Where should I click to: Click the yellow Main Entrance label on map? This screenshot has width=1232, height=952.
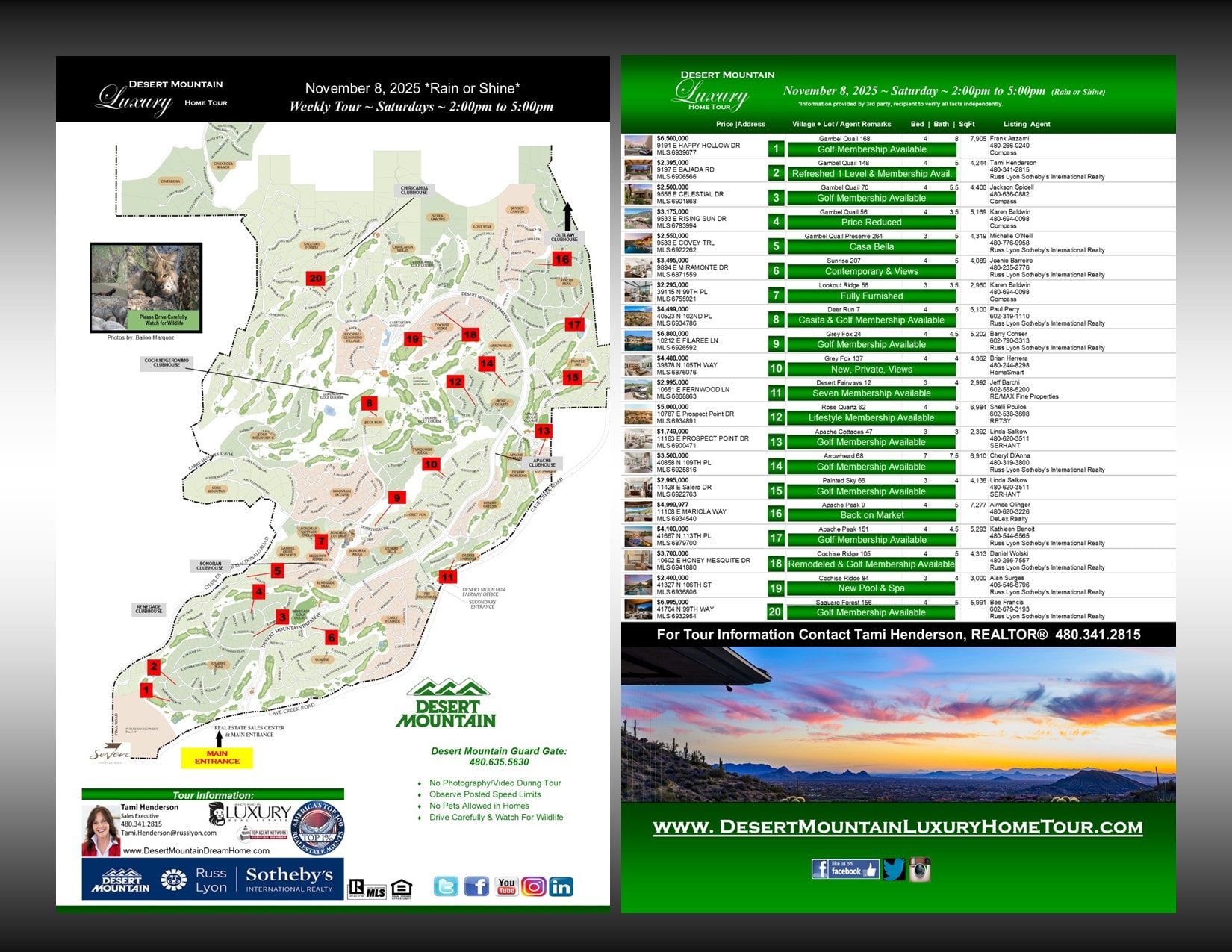pyautogui.click(x=217, y=758)
